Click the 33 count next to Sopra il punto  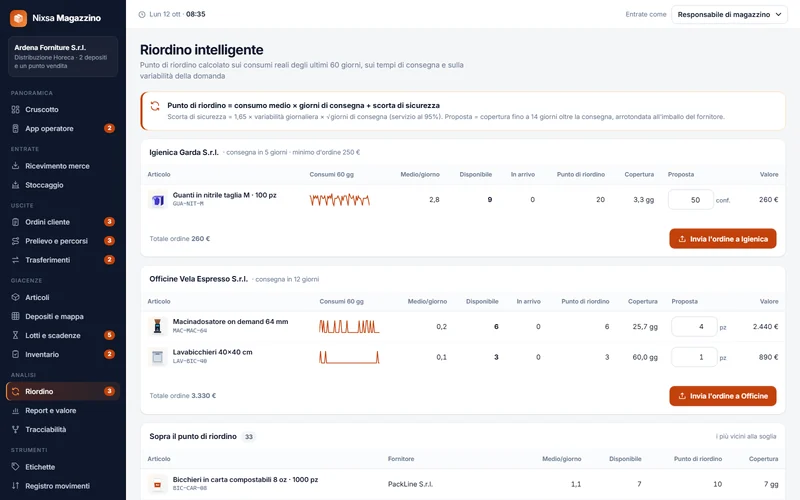coord(248,437)
